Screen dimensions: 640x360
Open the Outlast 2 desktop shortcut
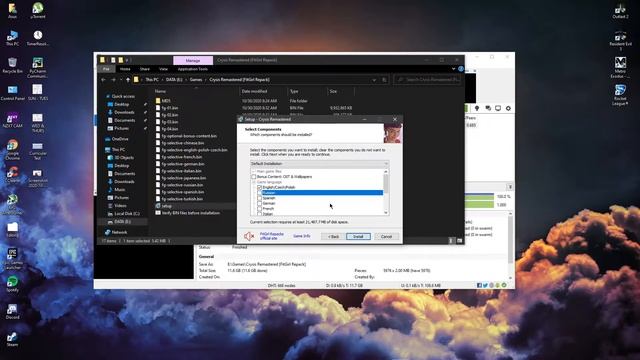click(x=620, y=11)
